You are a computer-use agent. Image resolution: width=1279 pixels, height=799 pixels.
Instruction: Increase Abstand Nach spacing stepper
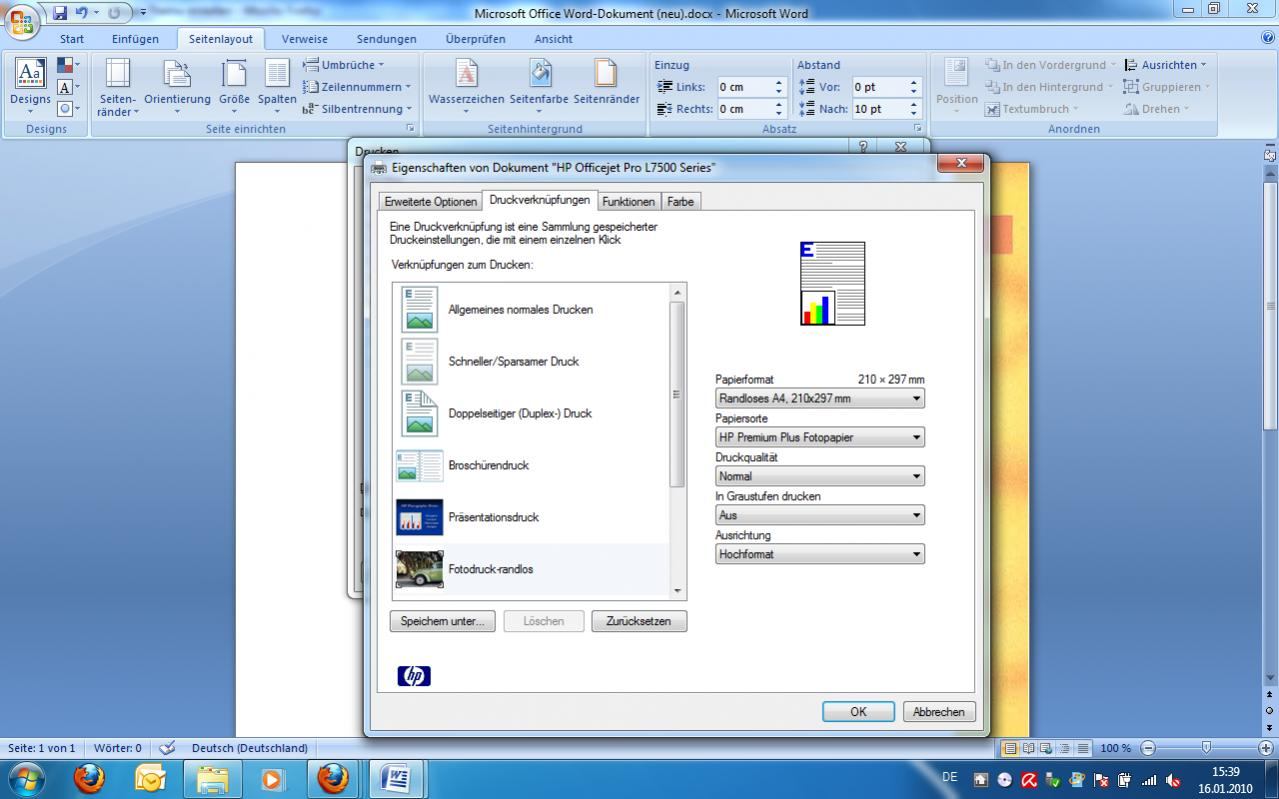[x=913, y=104]
